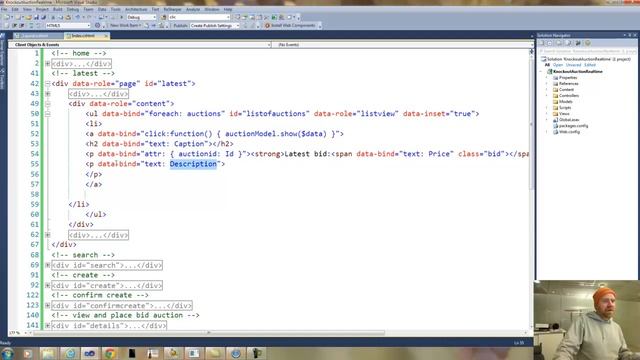Click the New Project toolbar icon

click(6, 17)
